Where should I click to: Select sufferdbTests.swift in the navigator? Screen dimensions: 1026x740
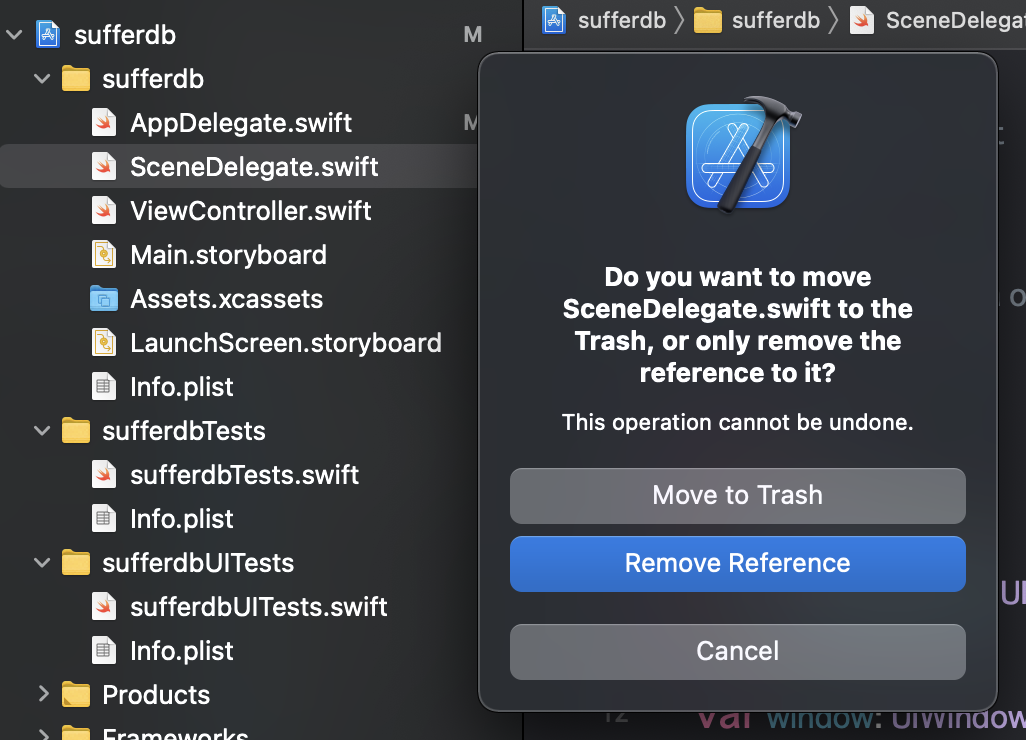[x=245, y=474]
